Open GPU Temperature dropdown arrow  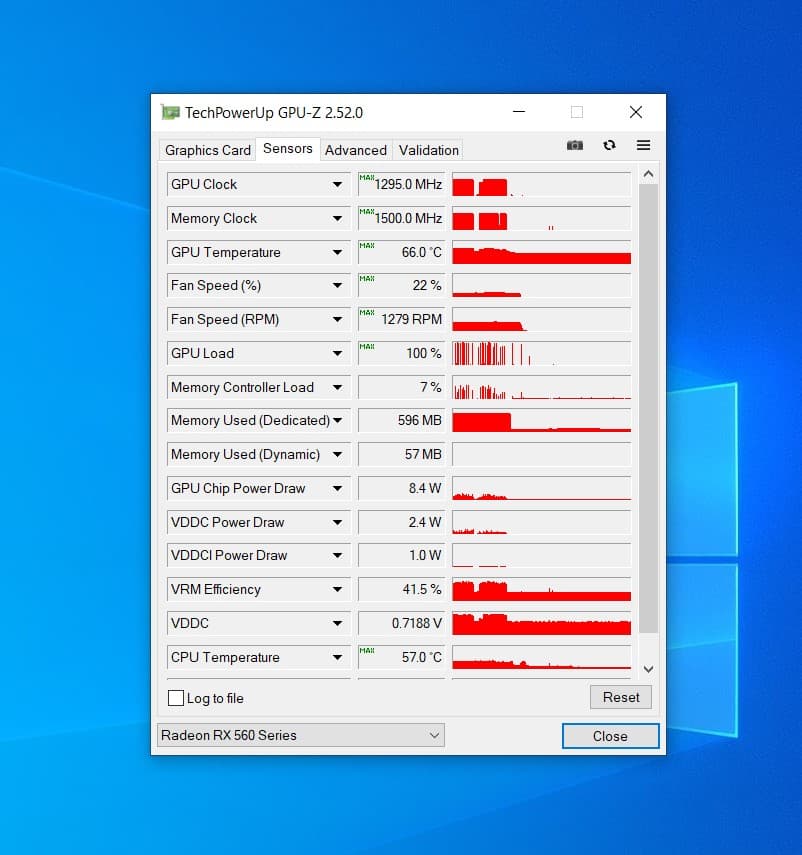click(x=337, y=252)
